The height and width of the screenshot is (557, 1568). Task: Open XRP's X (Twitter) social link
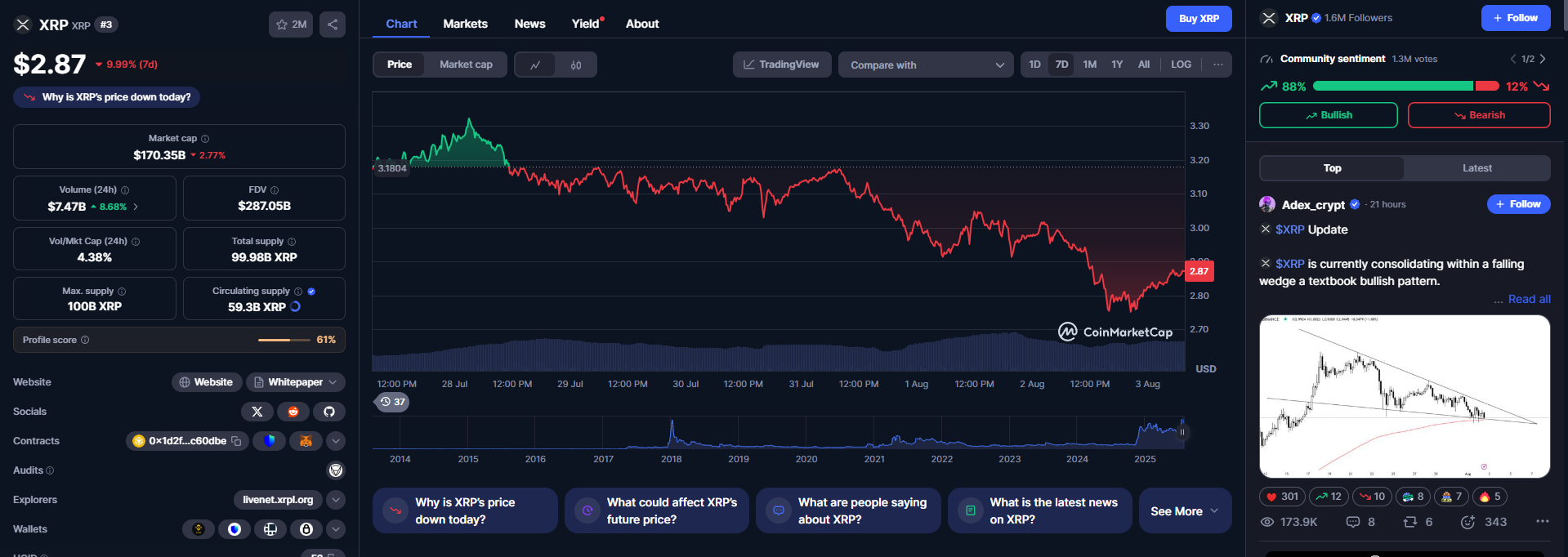click(x=257, y=412)
